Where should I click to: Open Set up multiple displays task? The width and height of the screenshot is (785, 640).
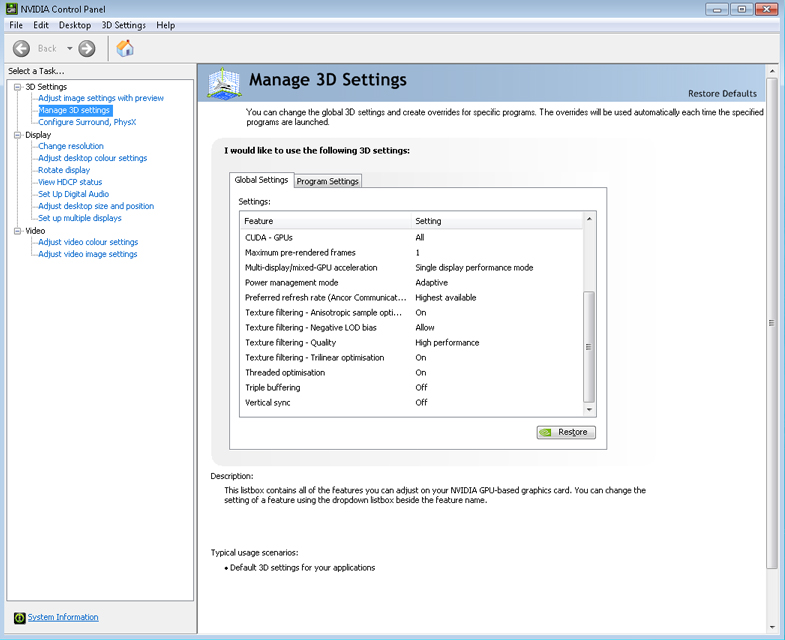pyautogui.click(x=80, y=218)
